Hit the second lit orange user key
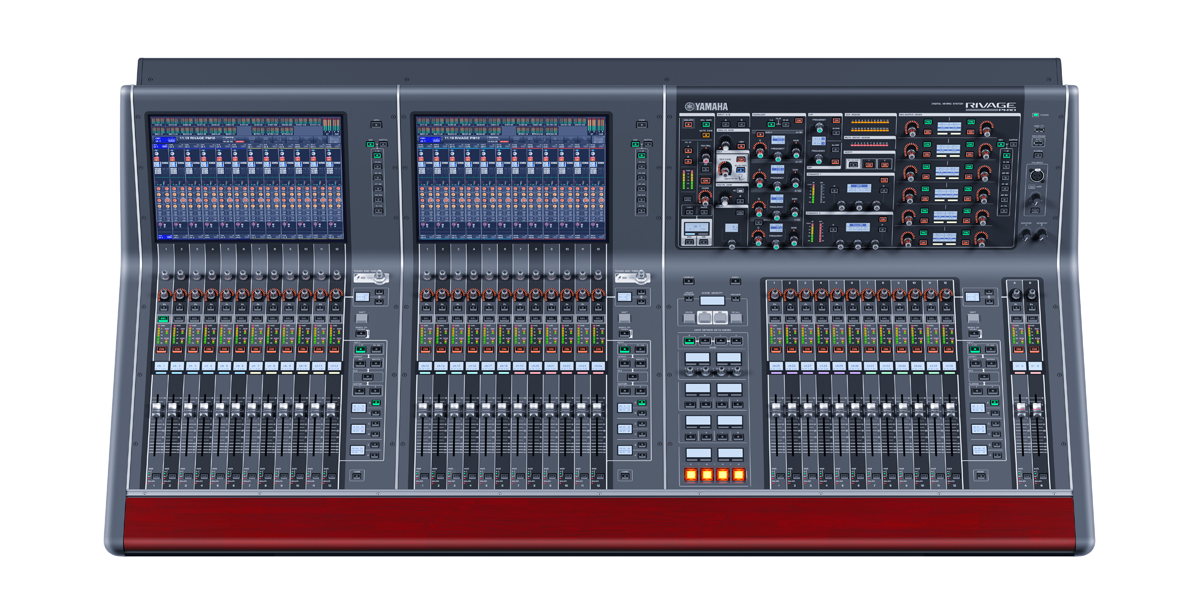1200x600 pixels. coord(707,474)
